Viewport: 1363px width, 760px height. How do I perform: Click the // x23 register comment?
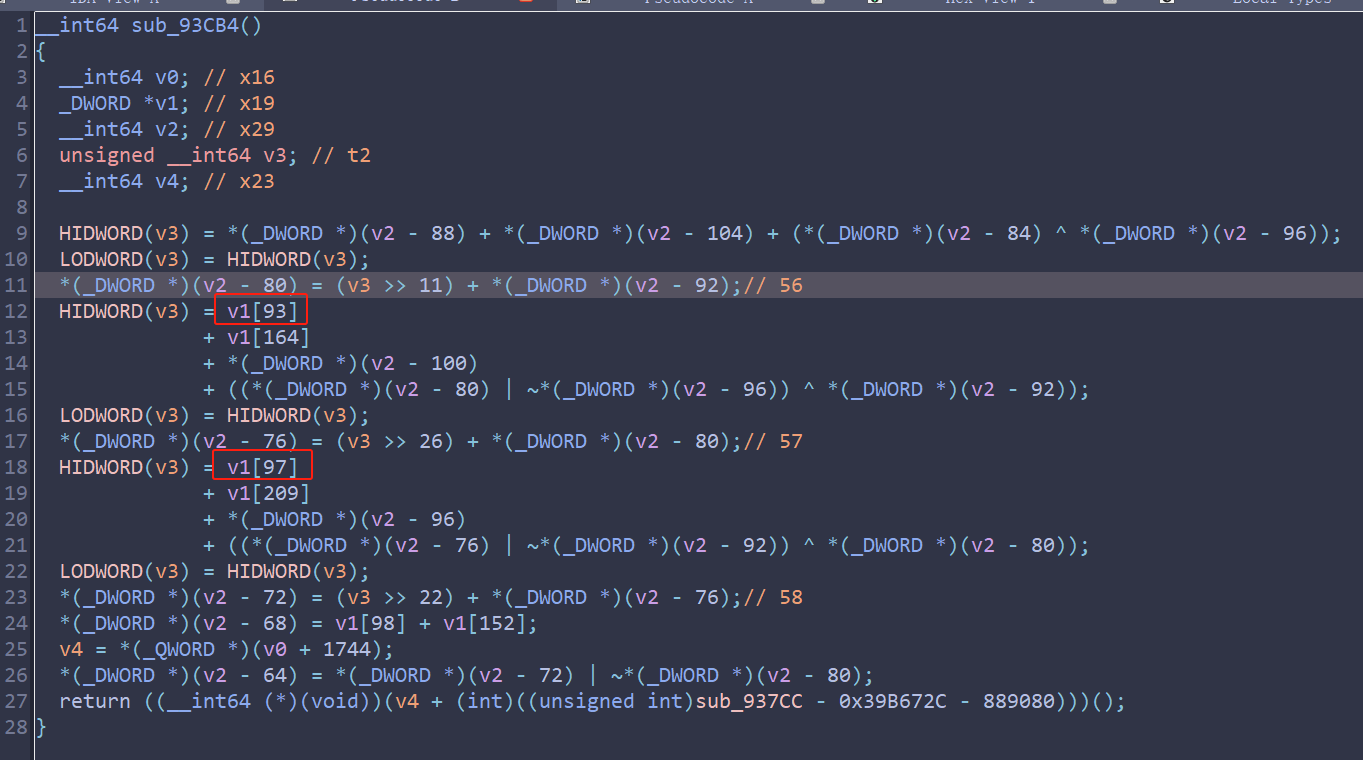[237, 181]
